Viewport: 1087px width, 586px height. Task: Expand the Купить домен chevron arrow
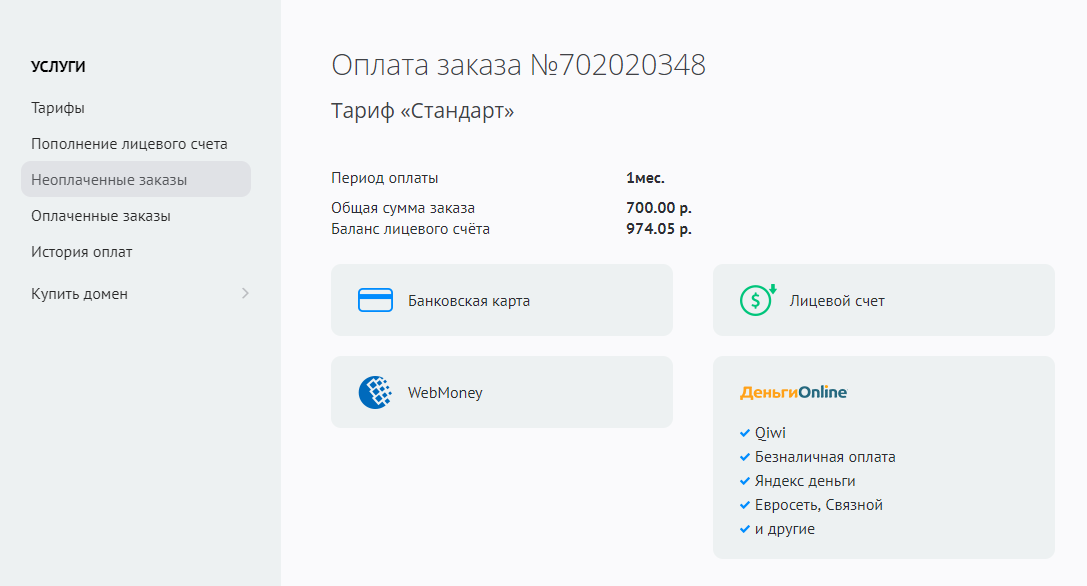tap(245, 294)
